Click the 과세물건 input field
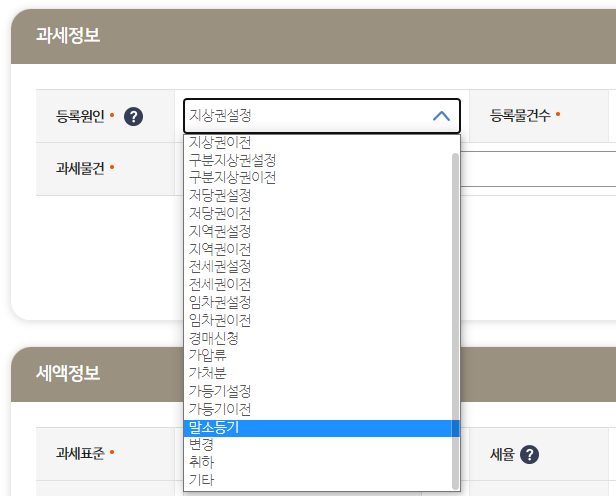Viewport: 616px width, 496px height. point(538,169)
